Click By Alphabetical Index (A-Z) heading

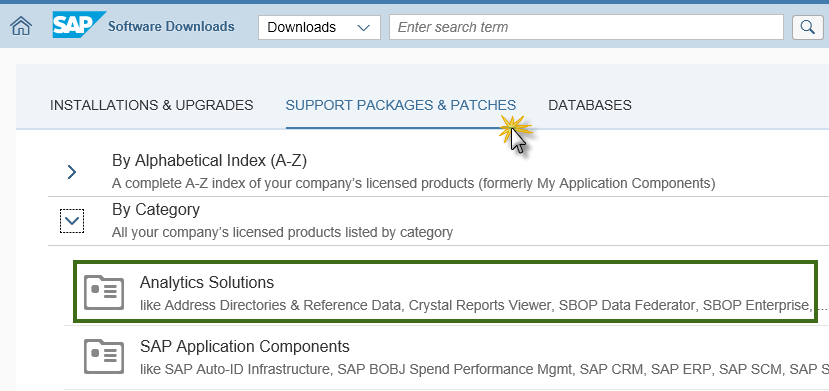pyautogui.click(x=209, y=161)
